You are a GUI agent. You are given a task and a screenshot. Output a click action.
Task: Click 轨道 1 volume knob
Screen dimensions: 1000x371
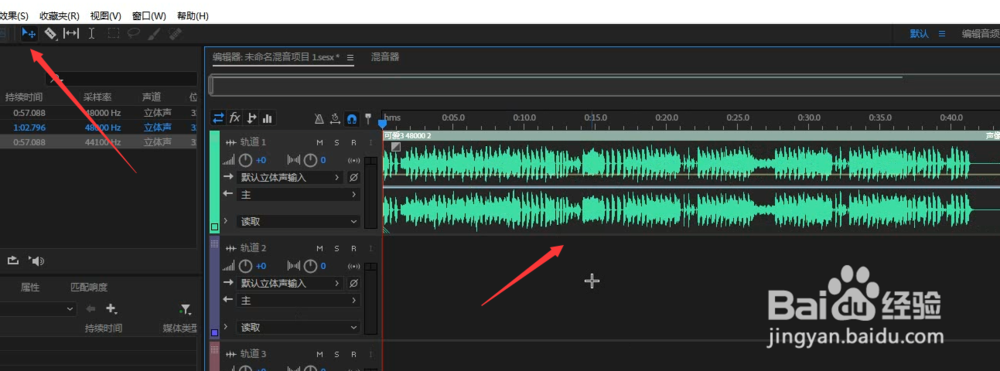tap(246, 160)
